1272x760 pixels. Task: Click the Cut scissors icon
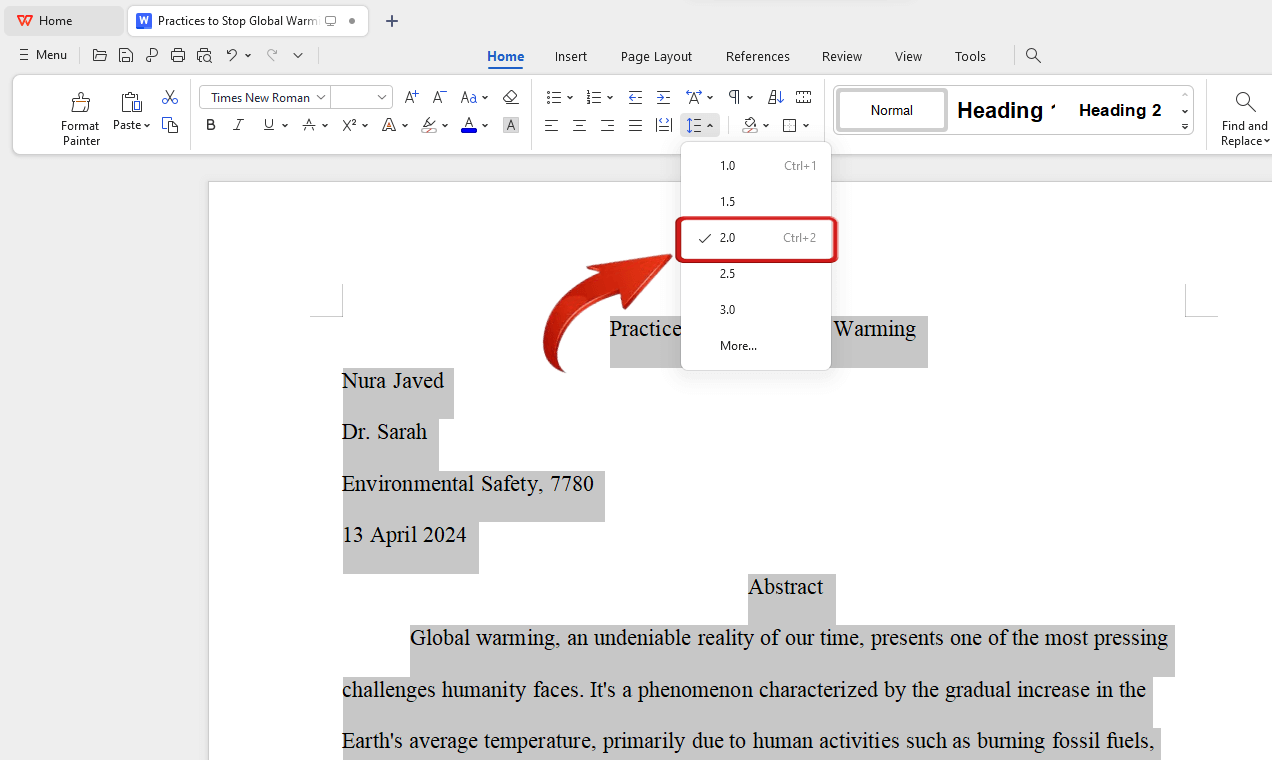point(170,97)
